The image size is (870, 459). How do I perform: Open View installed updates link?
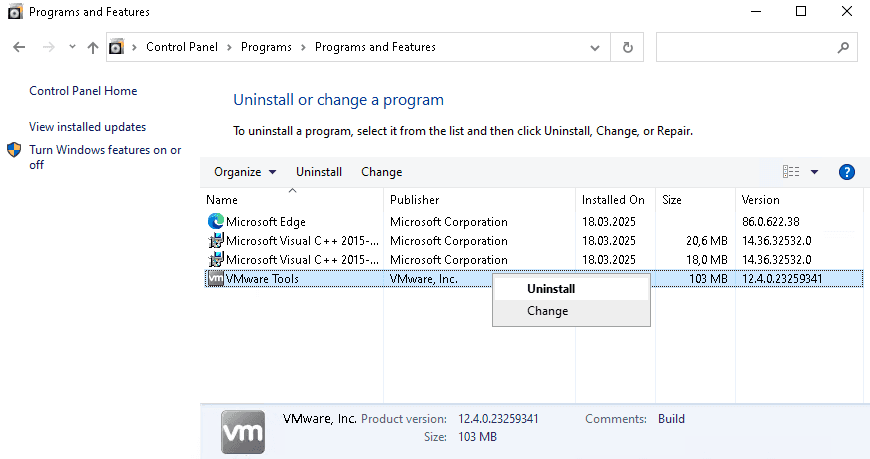pyautogui.click(x=88, y=127)
